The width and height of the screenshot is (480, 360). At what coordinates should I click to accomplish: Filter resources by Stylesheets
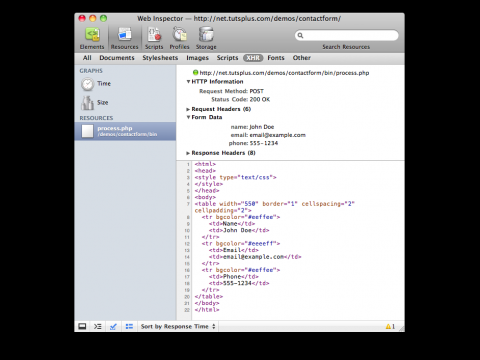point(160,58)
